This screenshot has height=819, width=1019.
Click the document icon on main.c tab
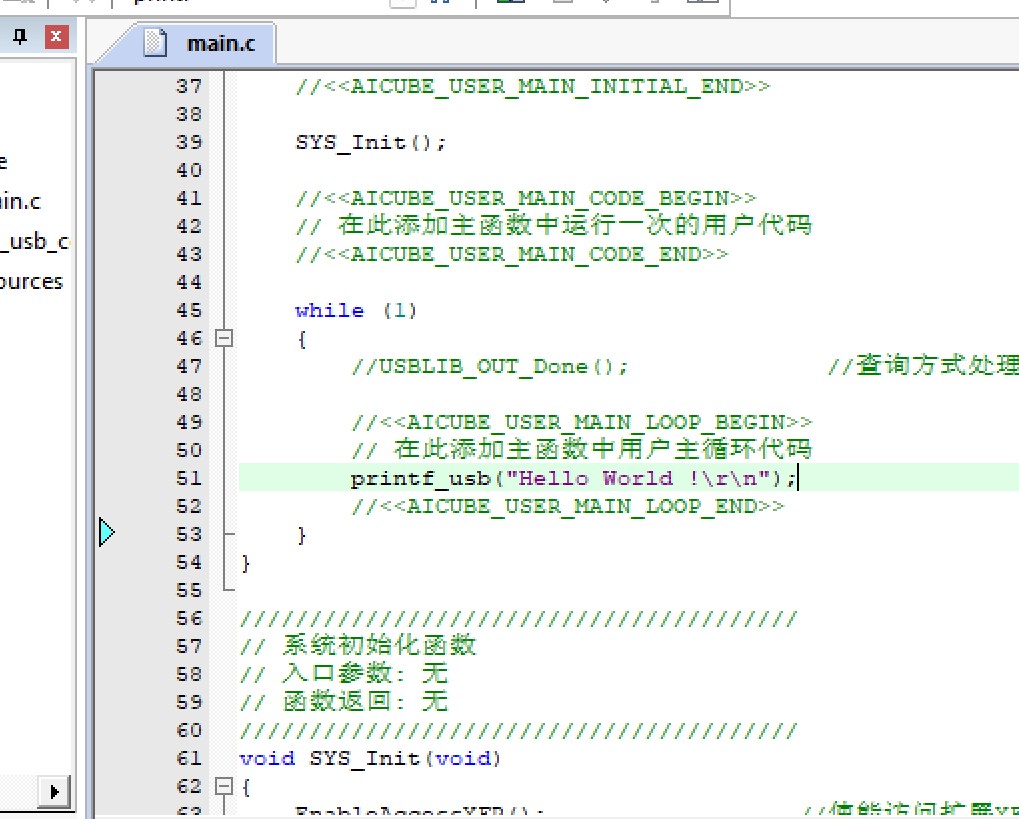[154, 42]
